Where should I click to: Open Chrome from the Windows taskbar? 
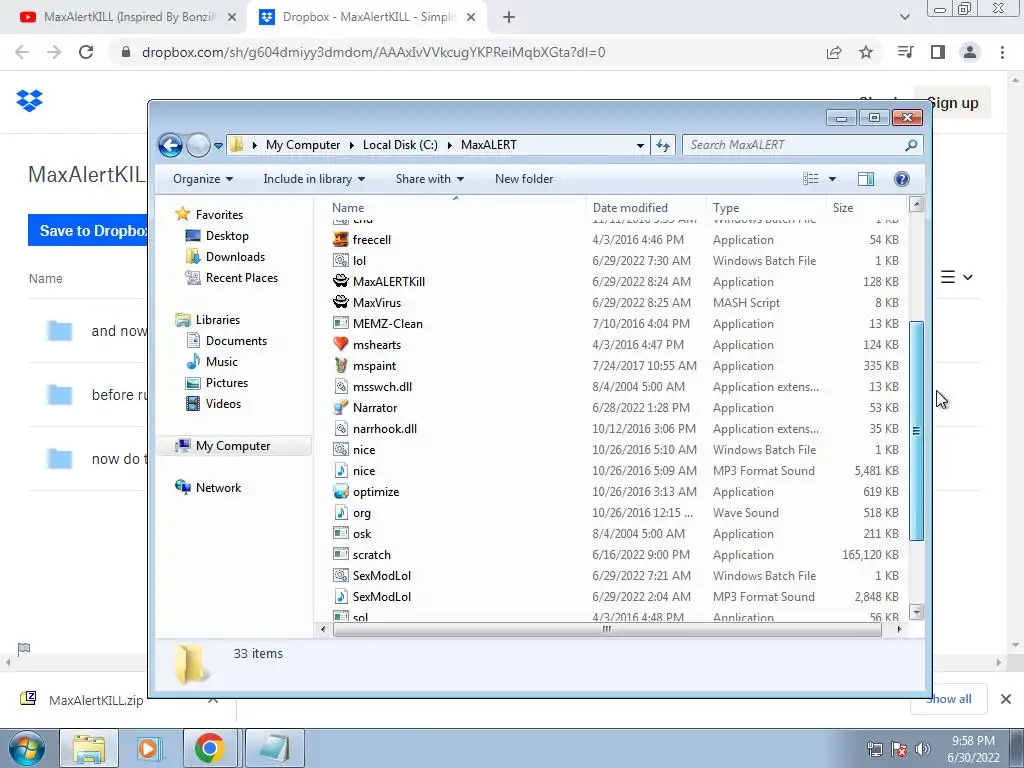209,748
